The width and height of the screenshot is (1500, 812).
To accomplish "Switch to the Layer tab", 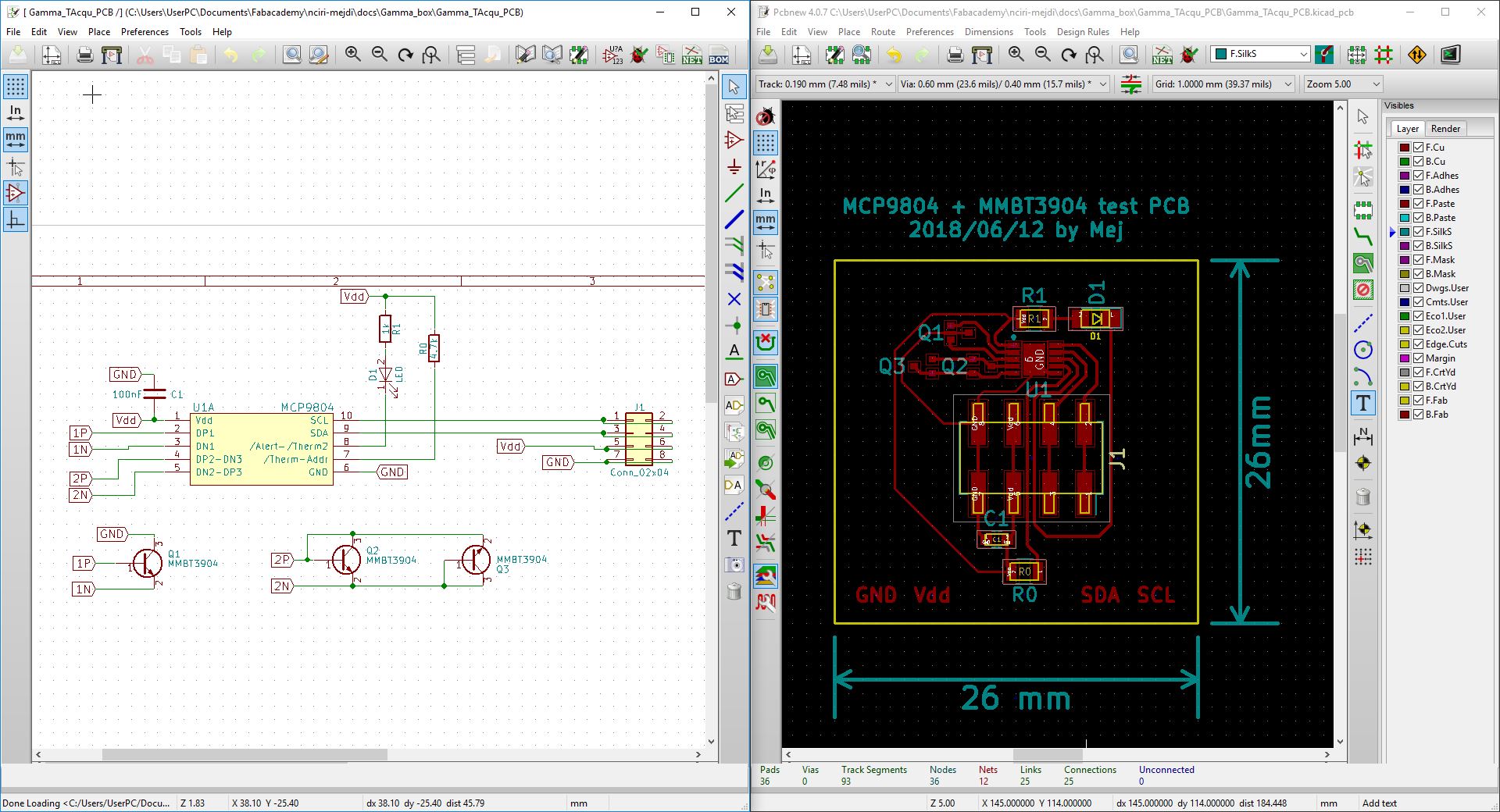I will (1407, 129).
